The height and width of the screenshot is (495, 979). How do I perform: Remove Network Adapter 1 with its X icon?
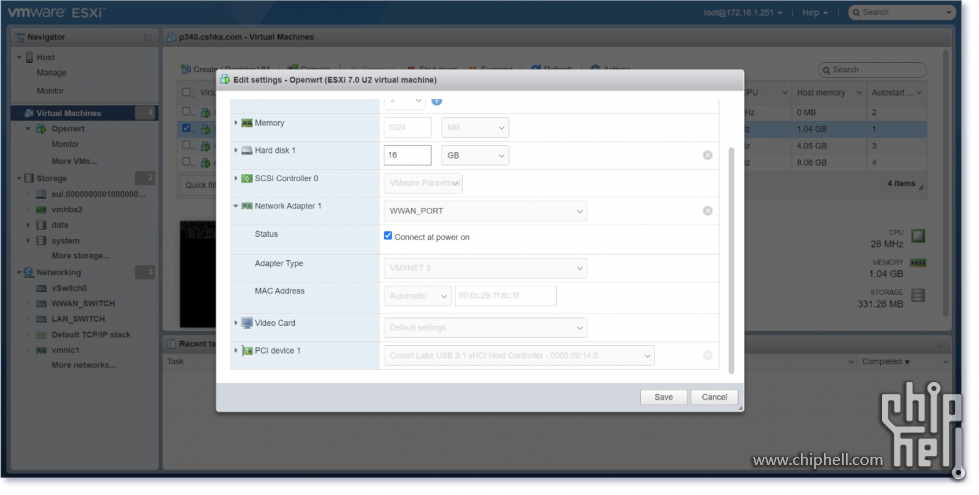coord(707,211)
